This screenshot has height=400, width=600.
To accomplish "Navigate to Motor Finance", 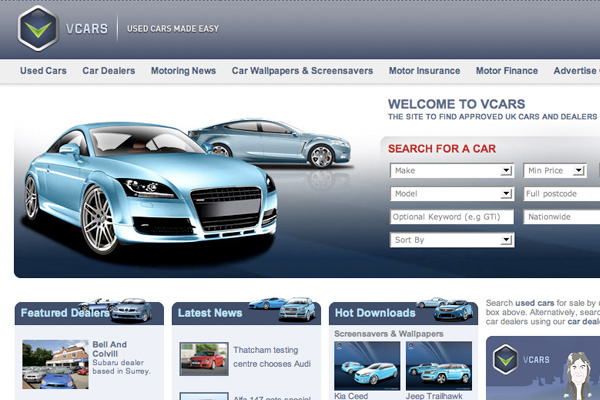I will [x=507, y=71].
